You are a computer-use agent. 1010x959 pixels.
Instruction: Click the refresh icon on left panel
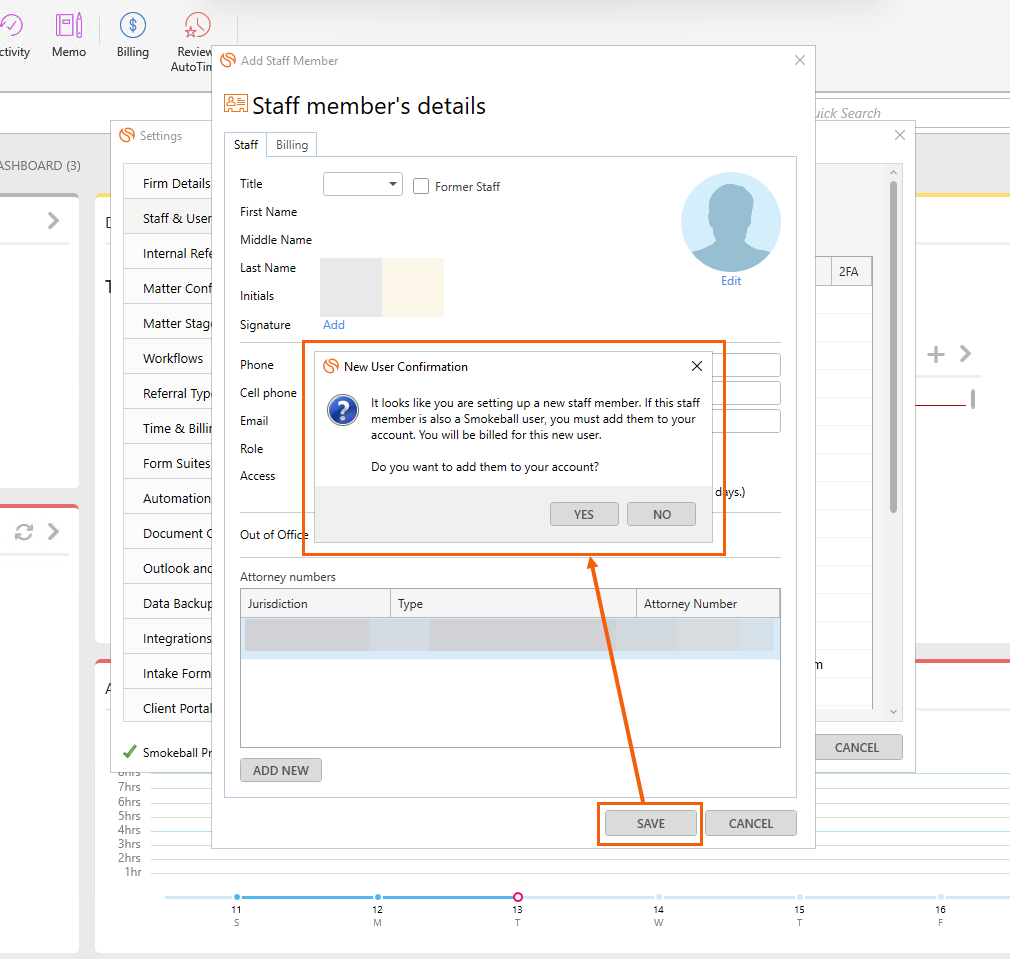(x=24, y=532)
